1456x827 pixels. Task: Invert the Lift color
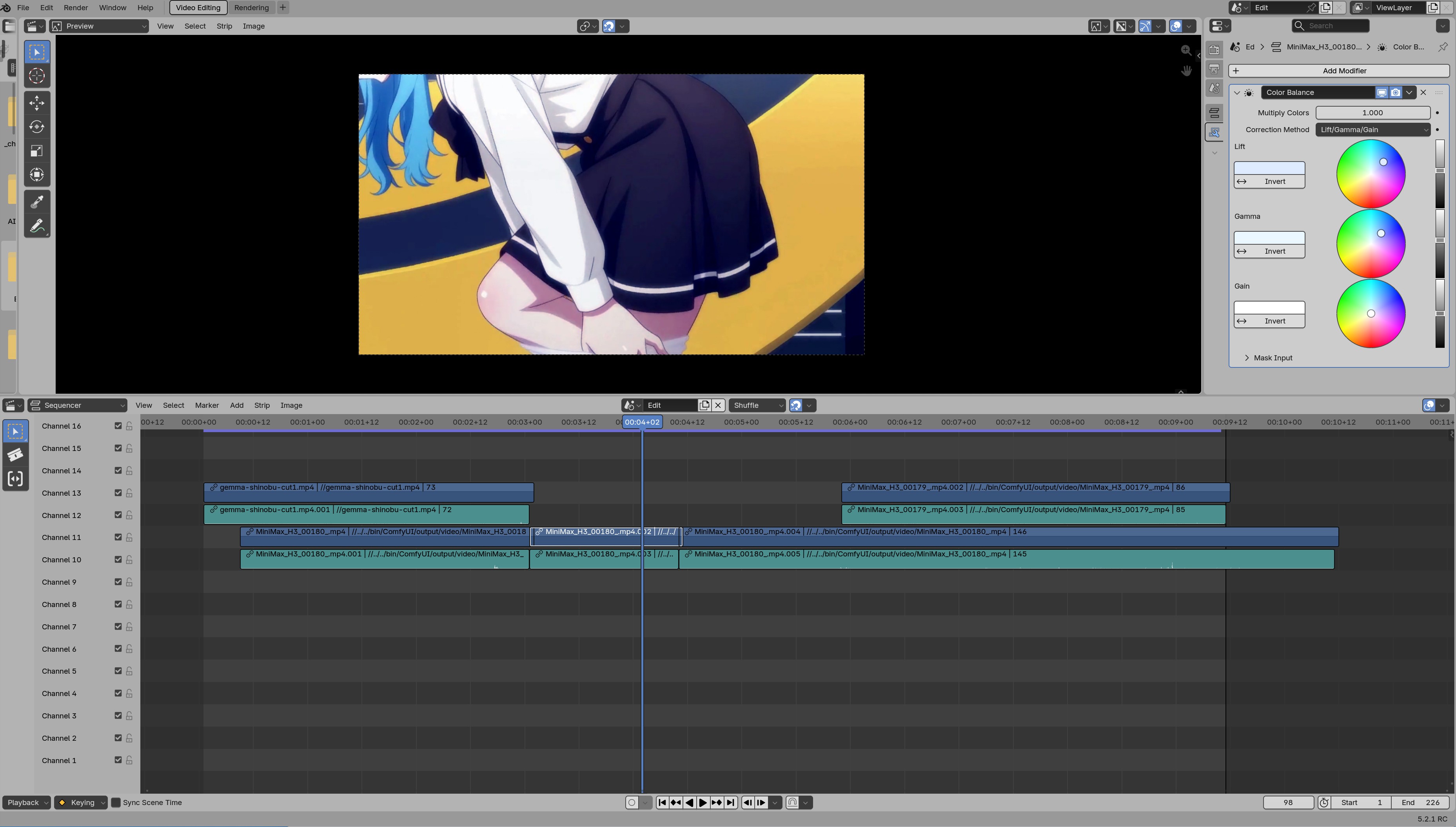pos(1269,182)
